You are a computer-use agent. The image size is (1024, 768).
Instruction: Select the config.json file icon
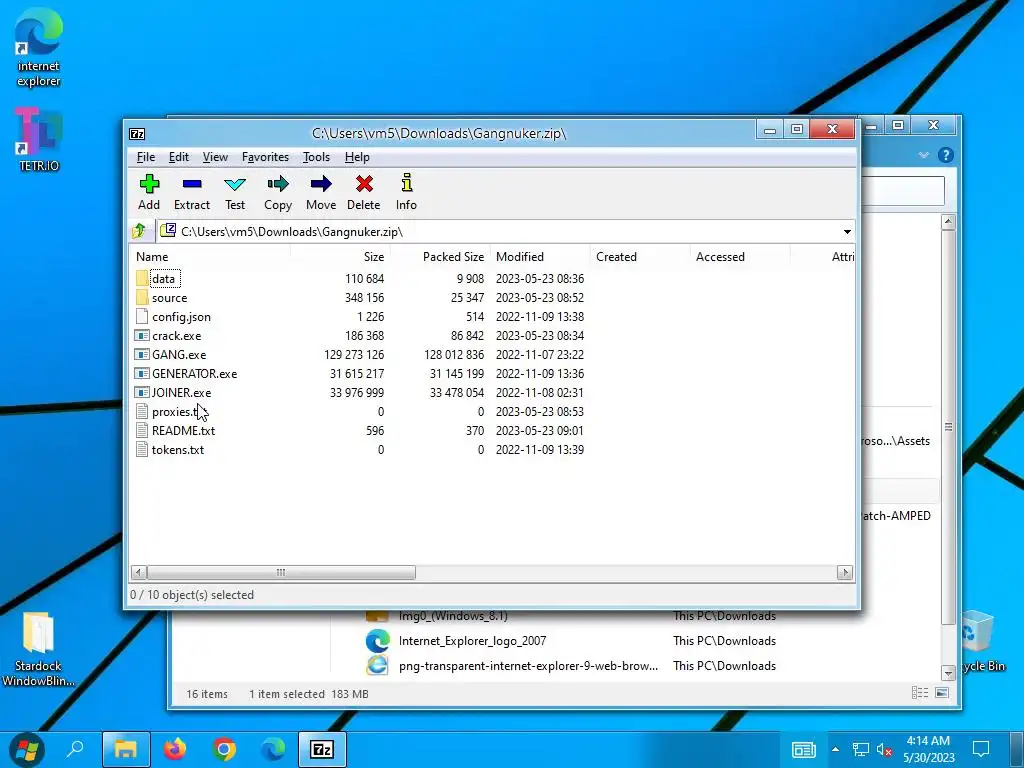click(142, 317)
